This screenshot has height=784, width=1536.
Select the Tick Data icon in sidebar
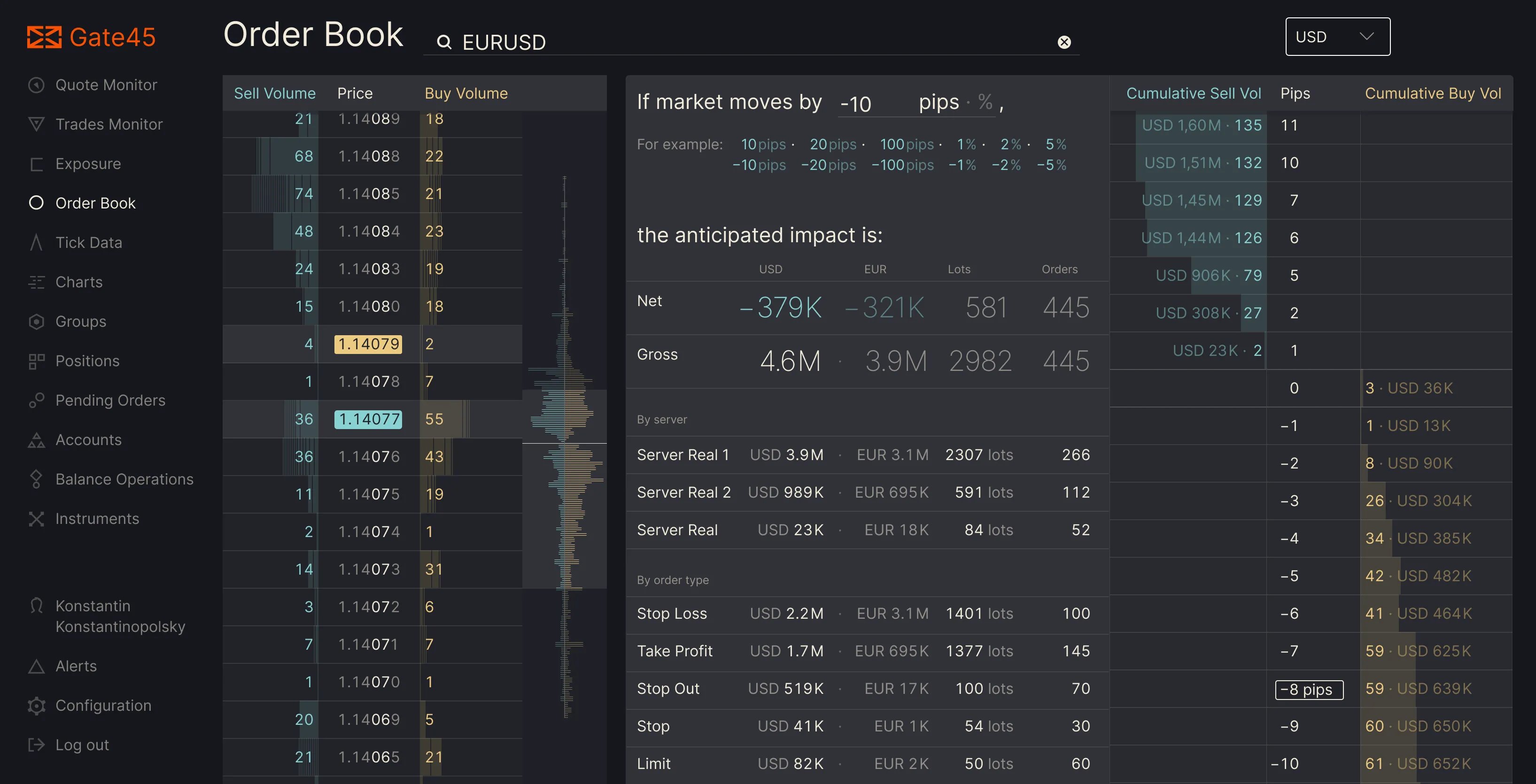36,242
